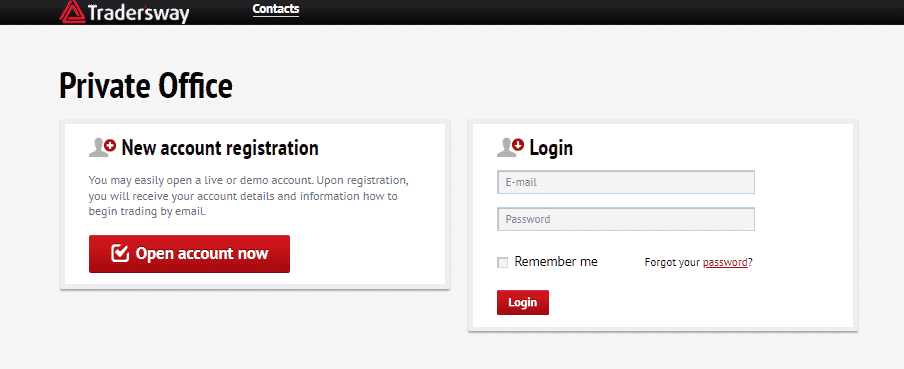Focus the Password input field
This screenshot has width=904, height=369.
pos(626,219)
